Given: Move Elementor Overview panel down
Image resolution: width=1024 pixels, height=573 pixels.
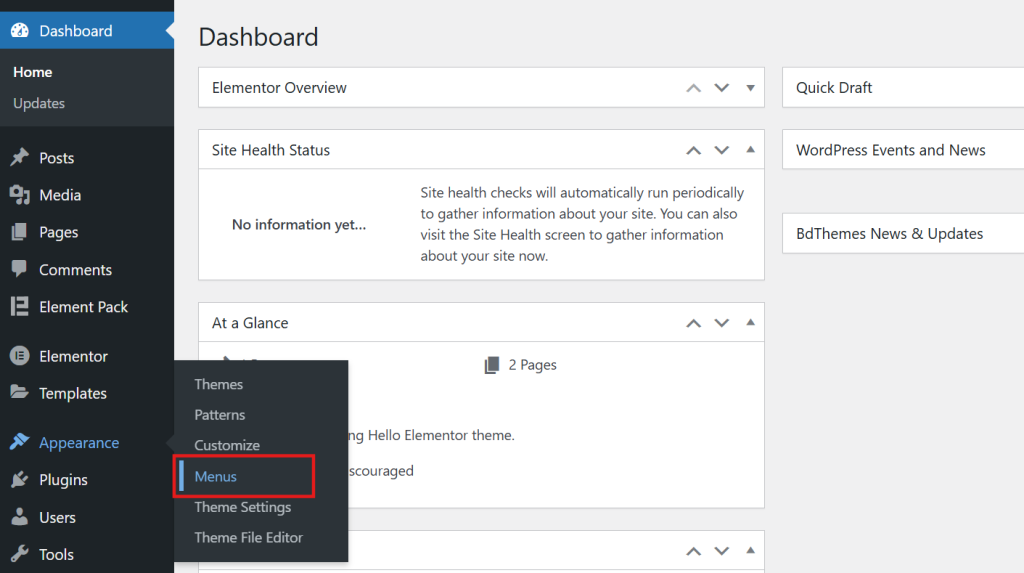Looking at the screenshot, I should 722,88.
